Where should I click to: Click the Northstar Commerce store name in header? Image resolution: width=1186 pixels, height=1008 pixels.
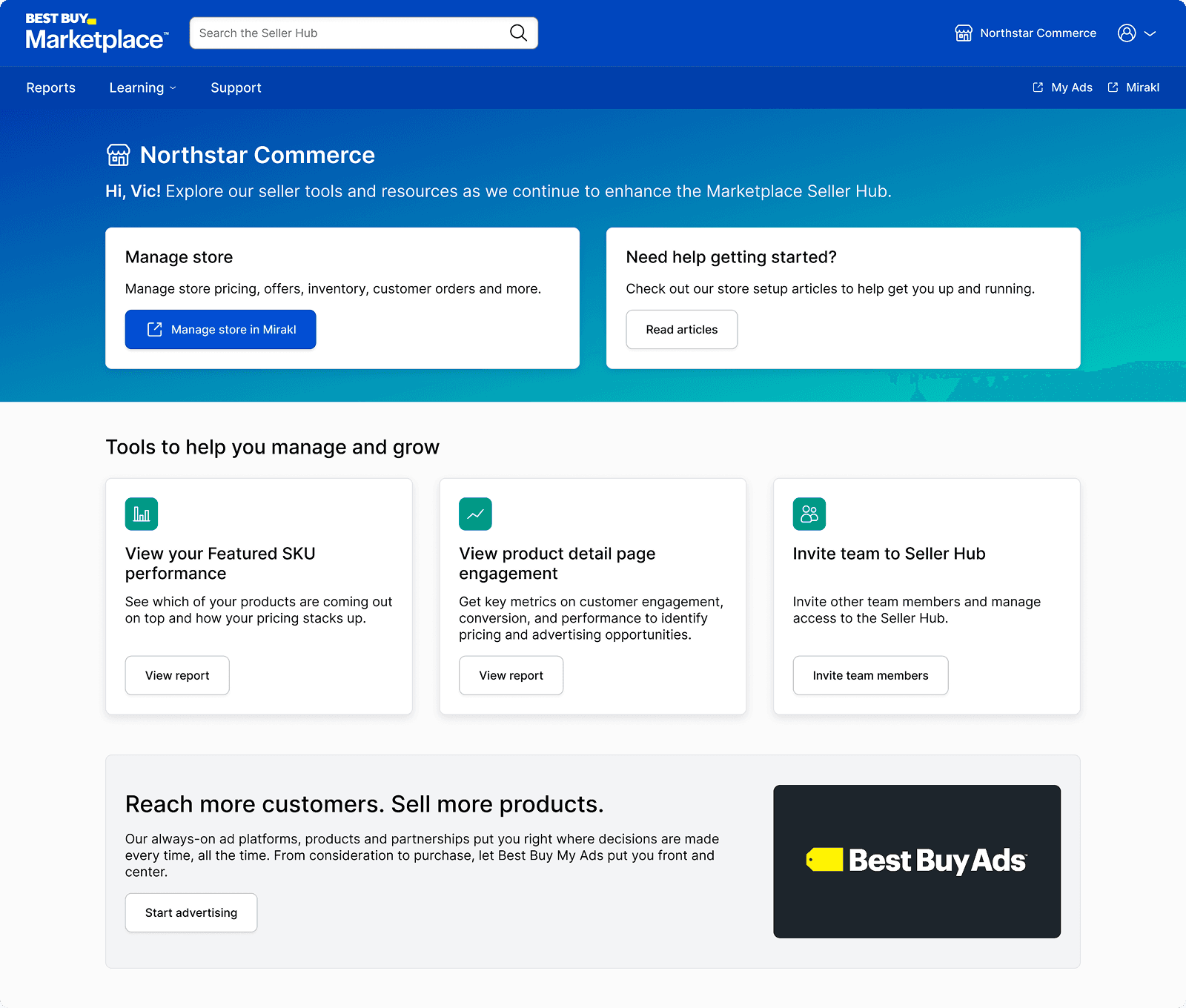pos(1038,33)
